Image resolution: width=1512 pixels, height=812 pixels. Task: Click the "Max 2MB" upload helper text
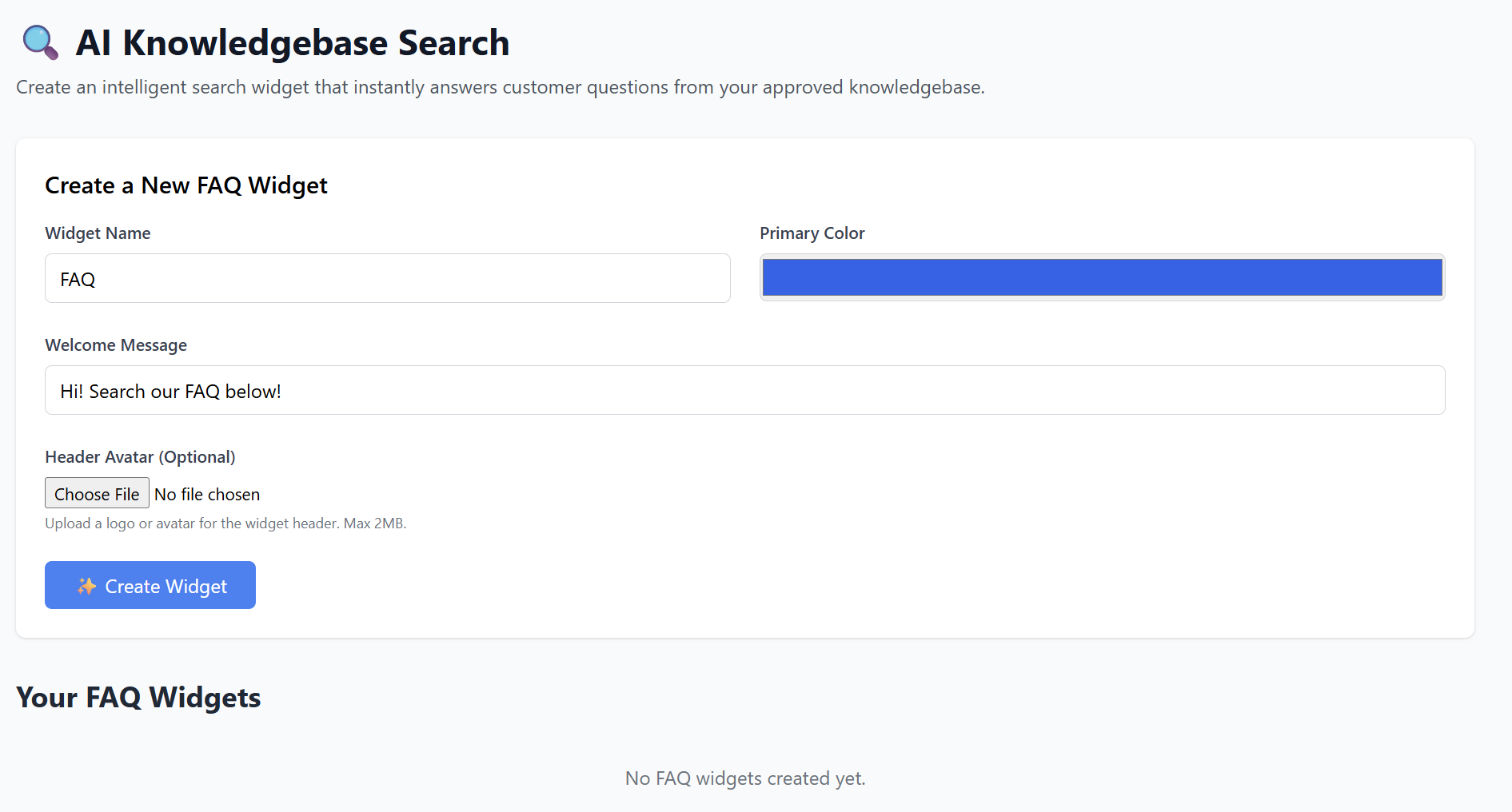(374, 523)
